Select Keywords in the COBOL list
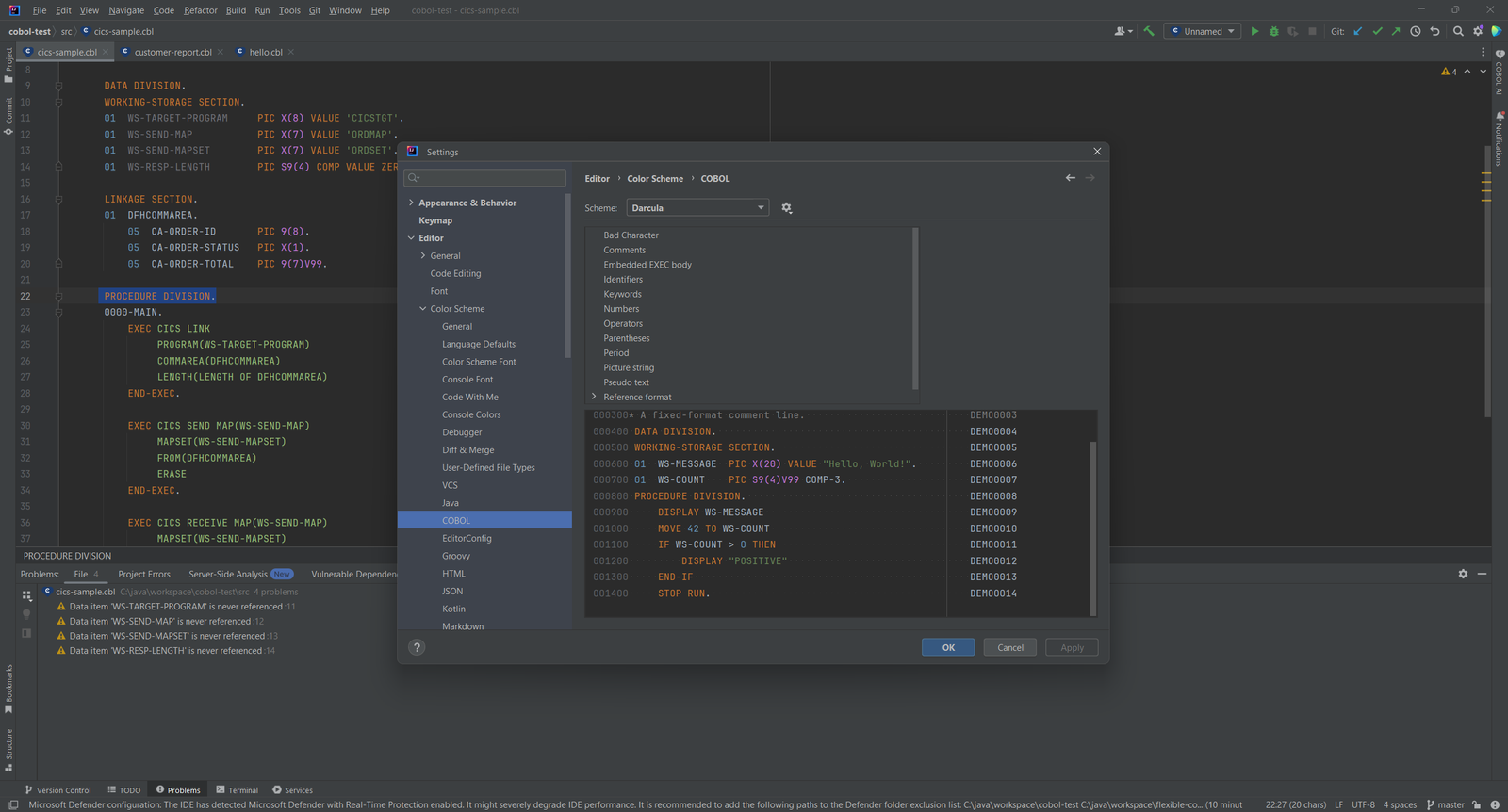Viewport: 1508px width, 812px height. point(622,294)
